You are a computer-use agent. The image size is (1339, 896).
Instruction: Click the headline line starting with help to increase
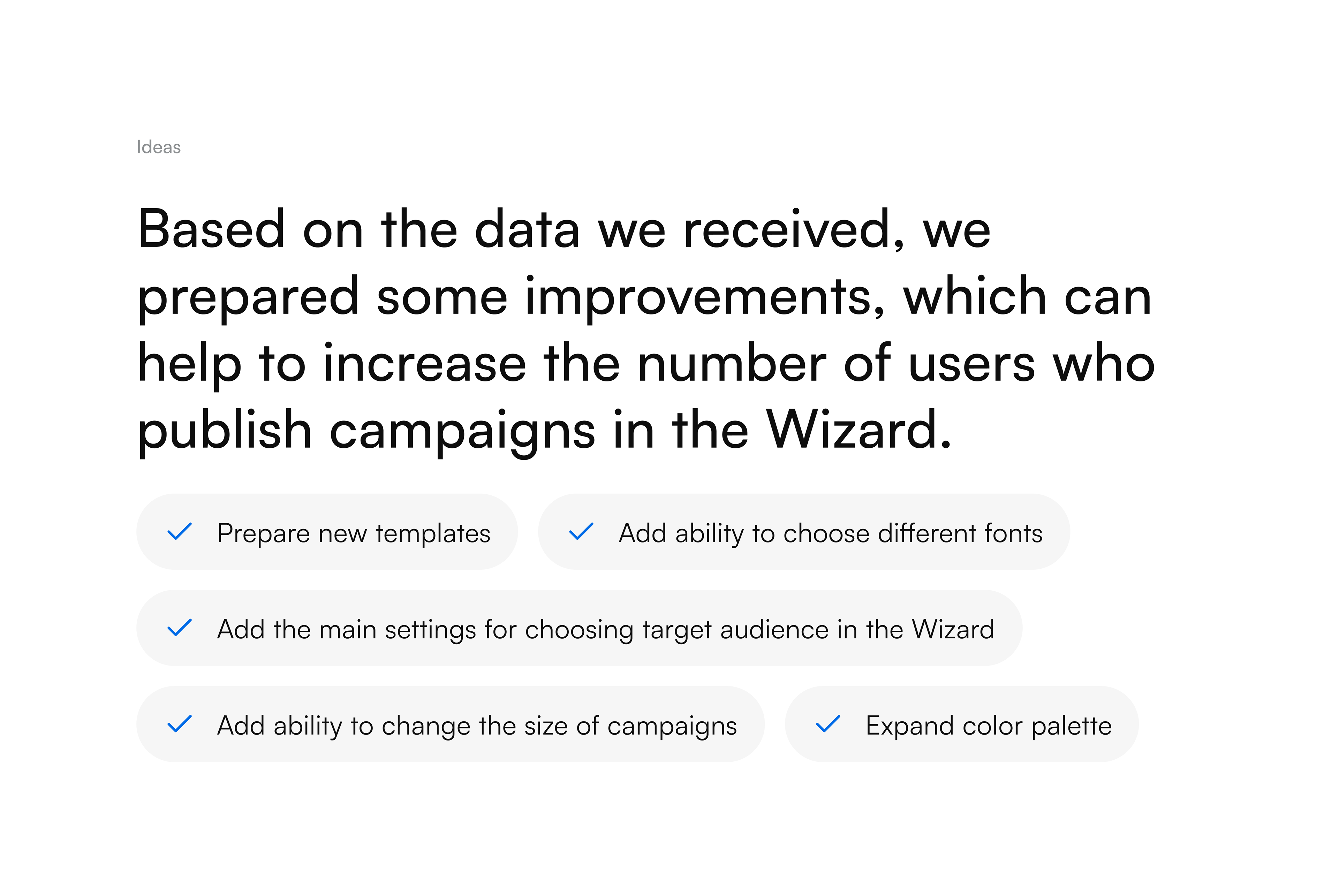click(x=646, y=364)
